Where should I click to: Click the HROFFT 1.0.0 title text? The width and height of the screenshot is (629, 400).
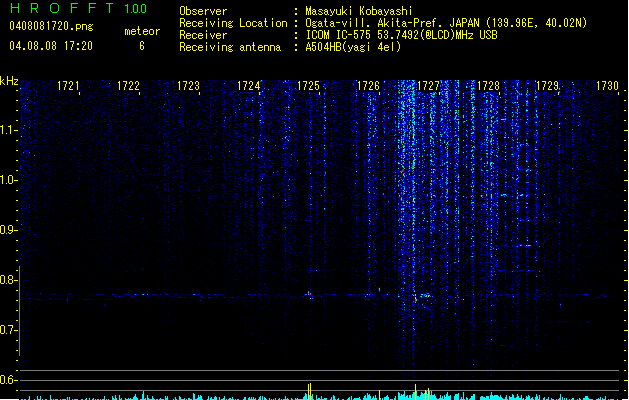point(79,8)
